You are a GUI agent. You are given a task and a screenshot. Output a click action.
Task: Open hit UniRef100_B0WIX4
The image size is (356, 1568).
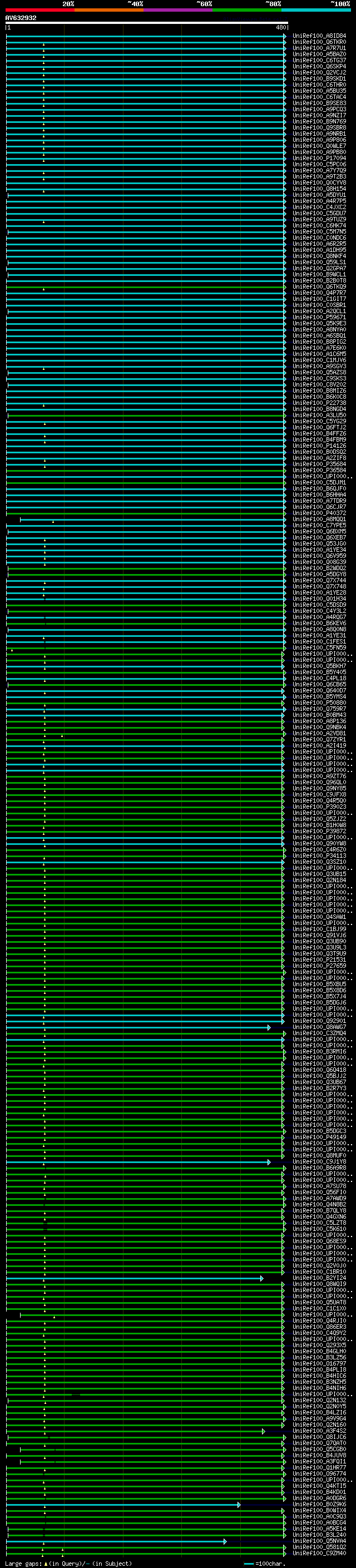point(319,1510)
